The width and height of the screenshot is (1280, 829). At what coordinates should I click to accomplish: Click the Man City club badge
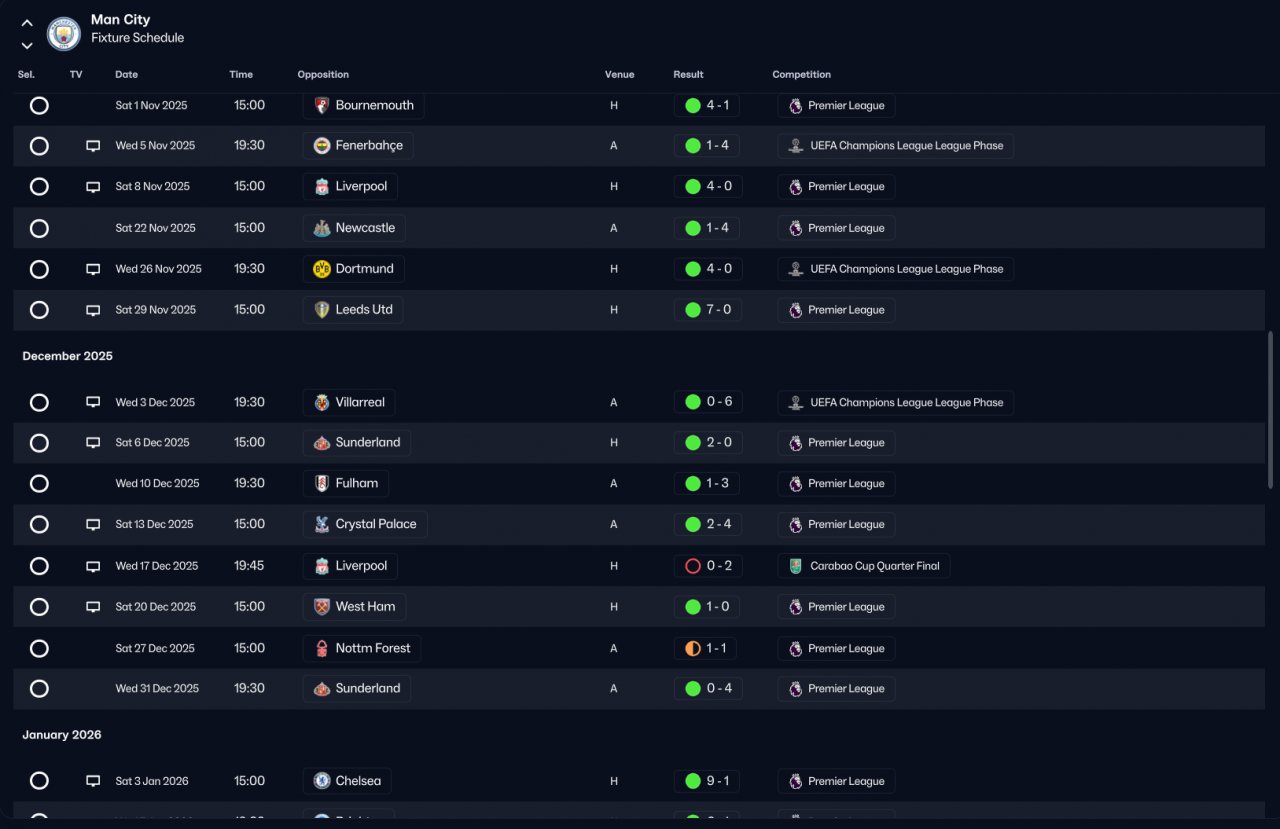64,34
